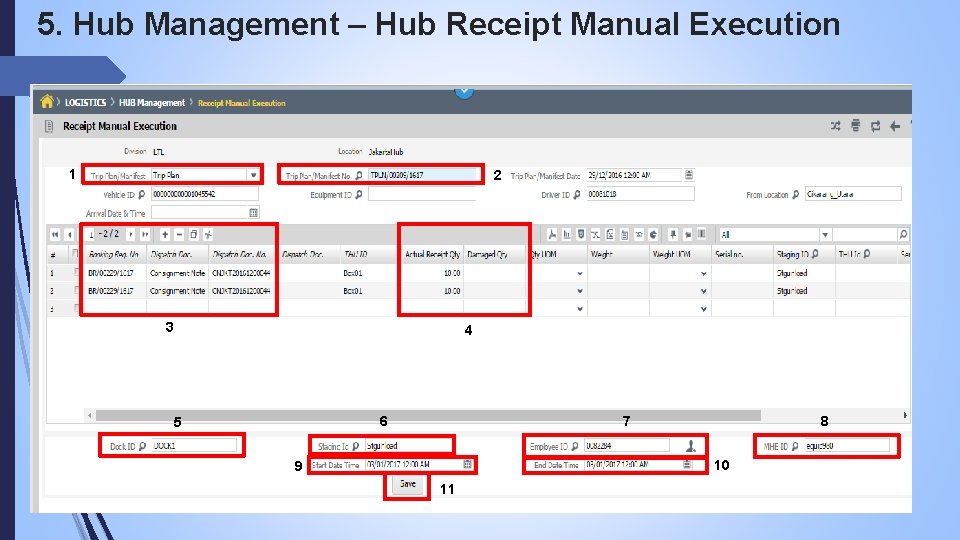Check the row 2 checkbox

click(75, 290)
